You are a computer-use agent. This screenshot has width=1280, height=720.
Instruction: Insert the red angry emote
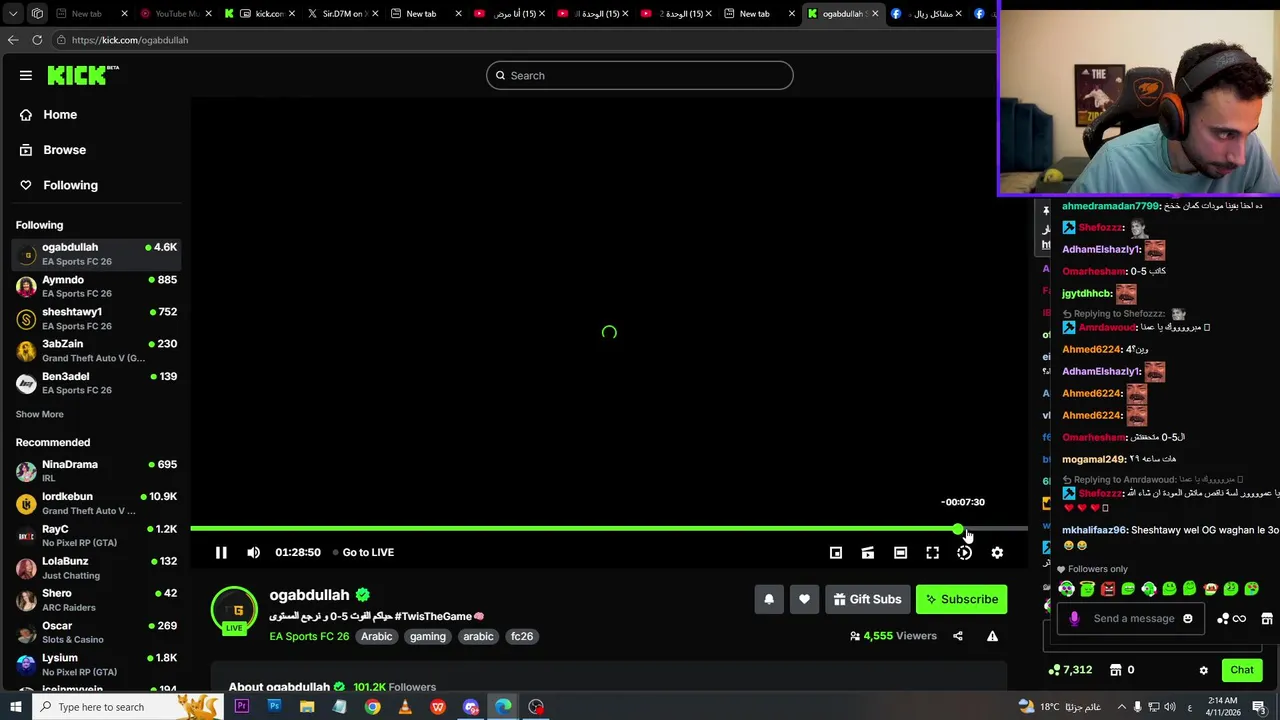coord(1108,589)
